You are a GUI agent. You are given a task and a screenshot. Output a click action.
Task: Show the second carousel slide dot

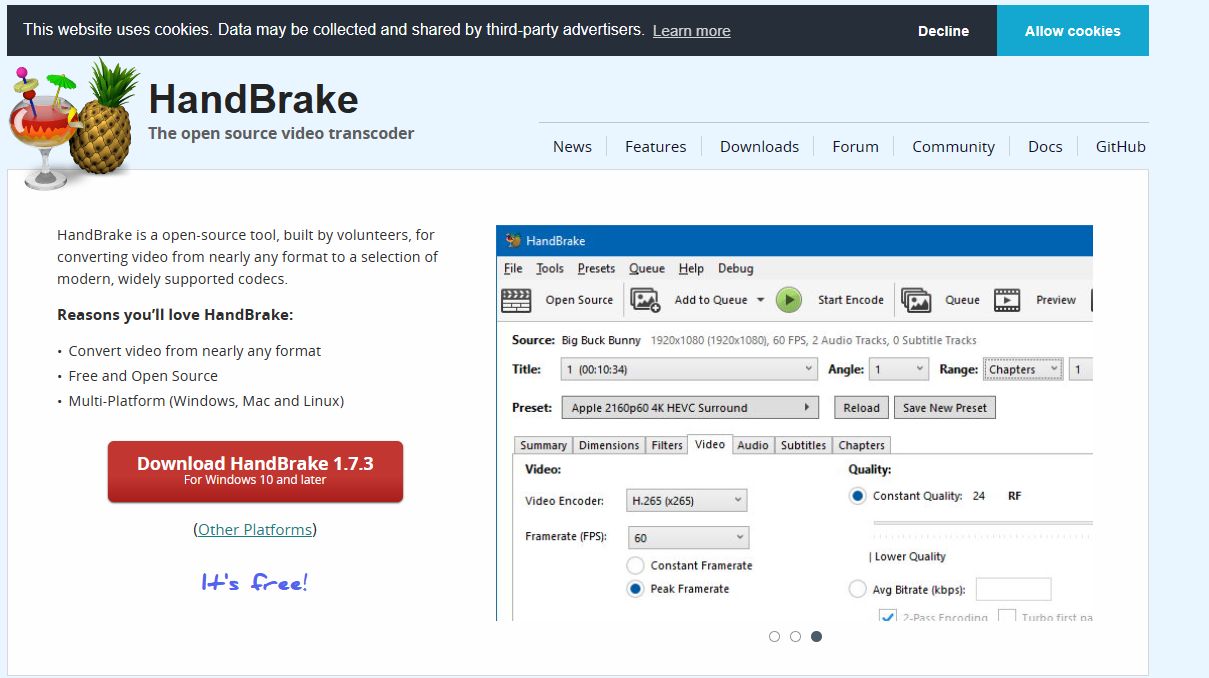click(x=795, y=636)
